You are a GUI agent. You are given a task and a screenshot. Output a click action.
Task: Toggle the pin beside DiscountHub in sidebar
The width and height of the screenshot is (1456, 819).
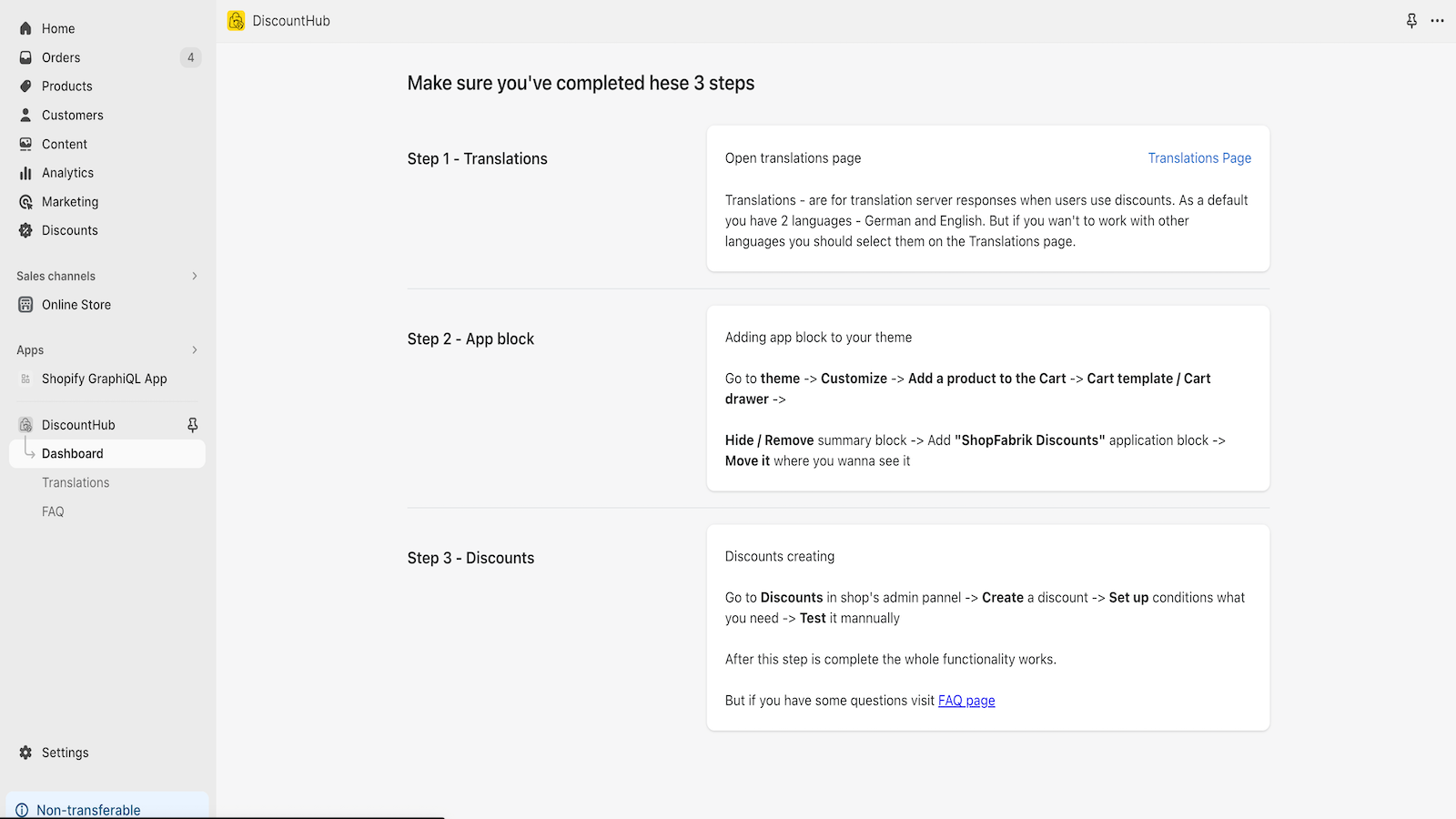[x=192, y=425]
